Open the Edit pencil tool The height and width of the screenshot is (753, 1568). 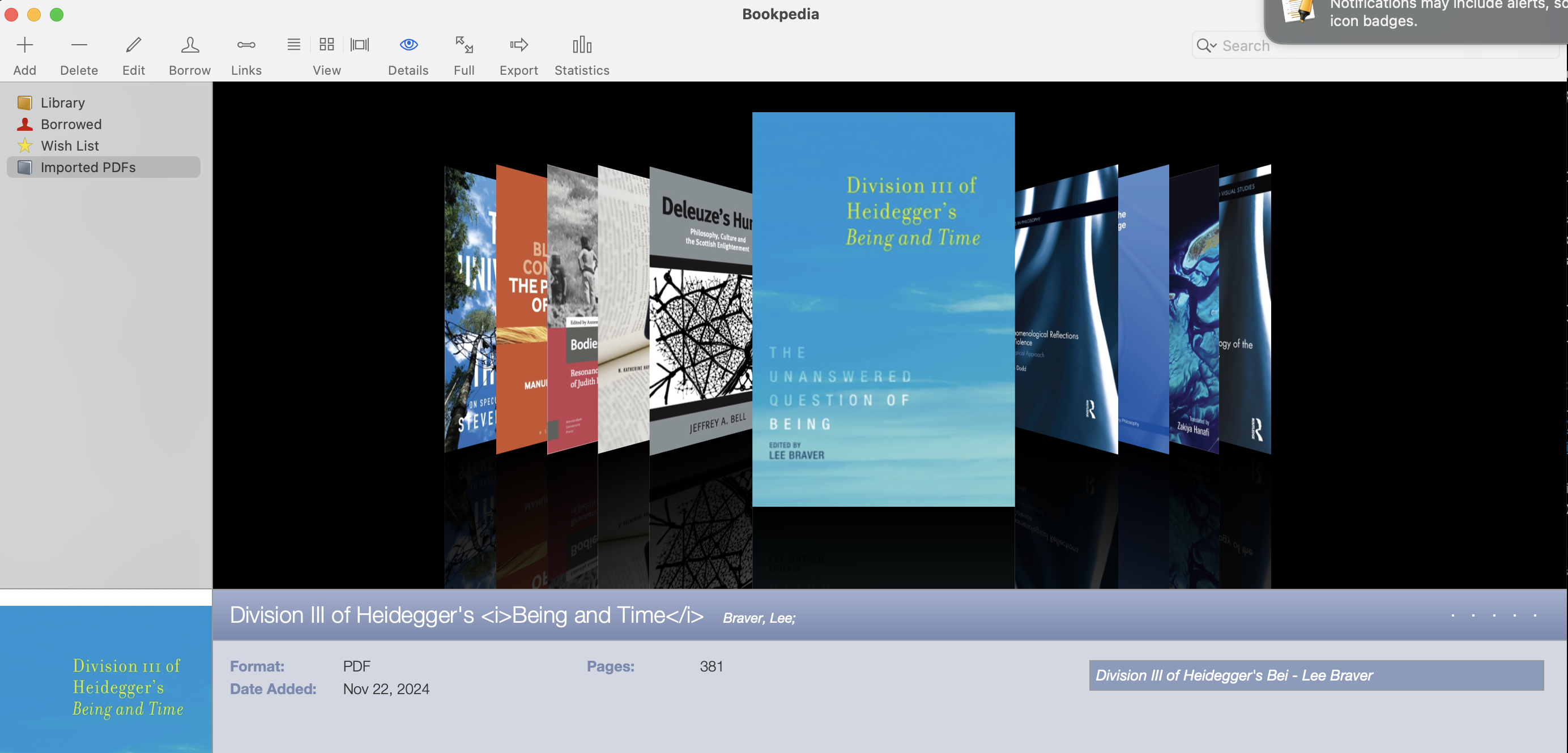[133, 45]
